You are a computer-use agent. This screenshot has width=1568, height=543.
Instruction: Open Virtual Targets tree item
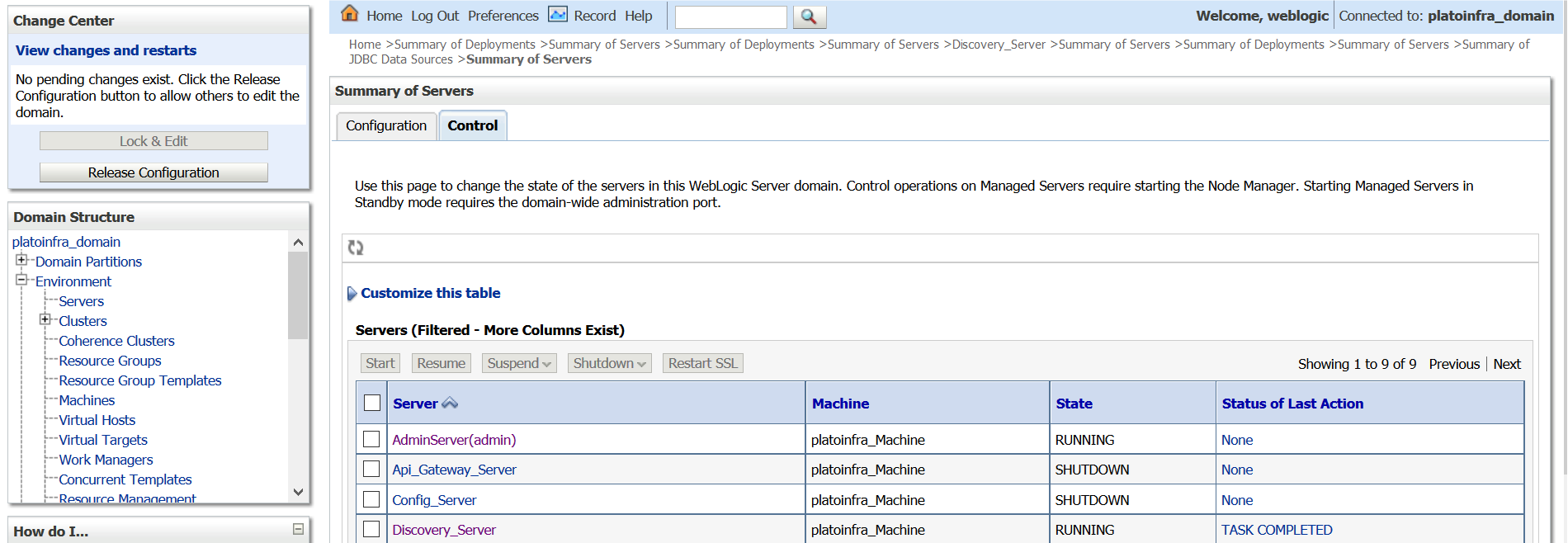point(103,440)
